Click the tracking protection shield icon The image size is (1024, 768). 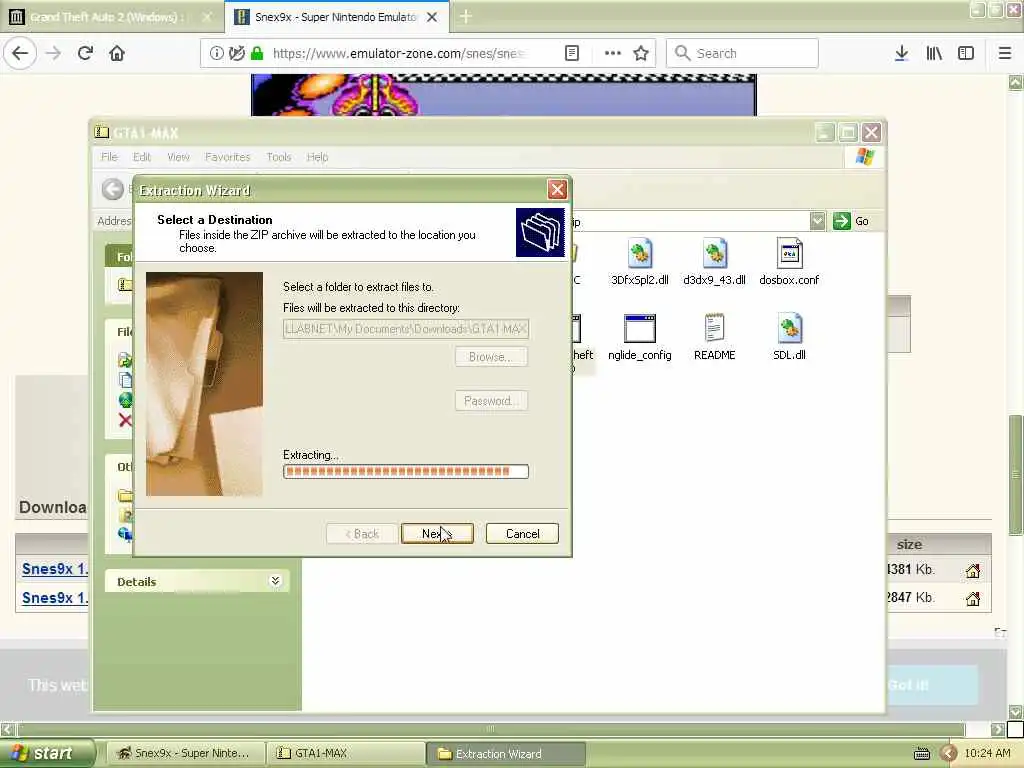tap(237, 53)
